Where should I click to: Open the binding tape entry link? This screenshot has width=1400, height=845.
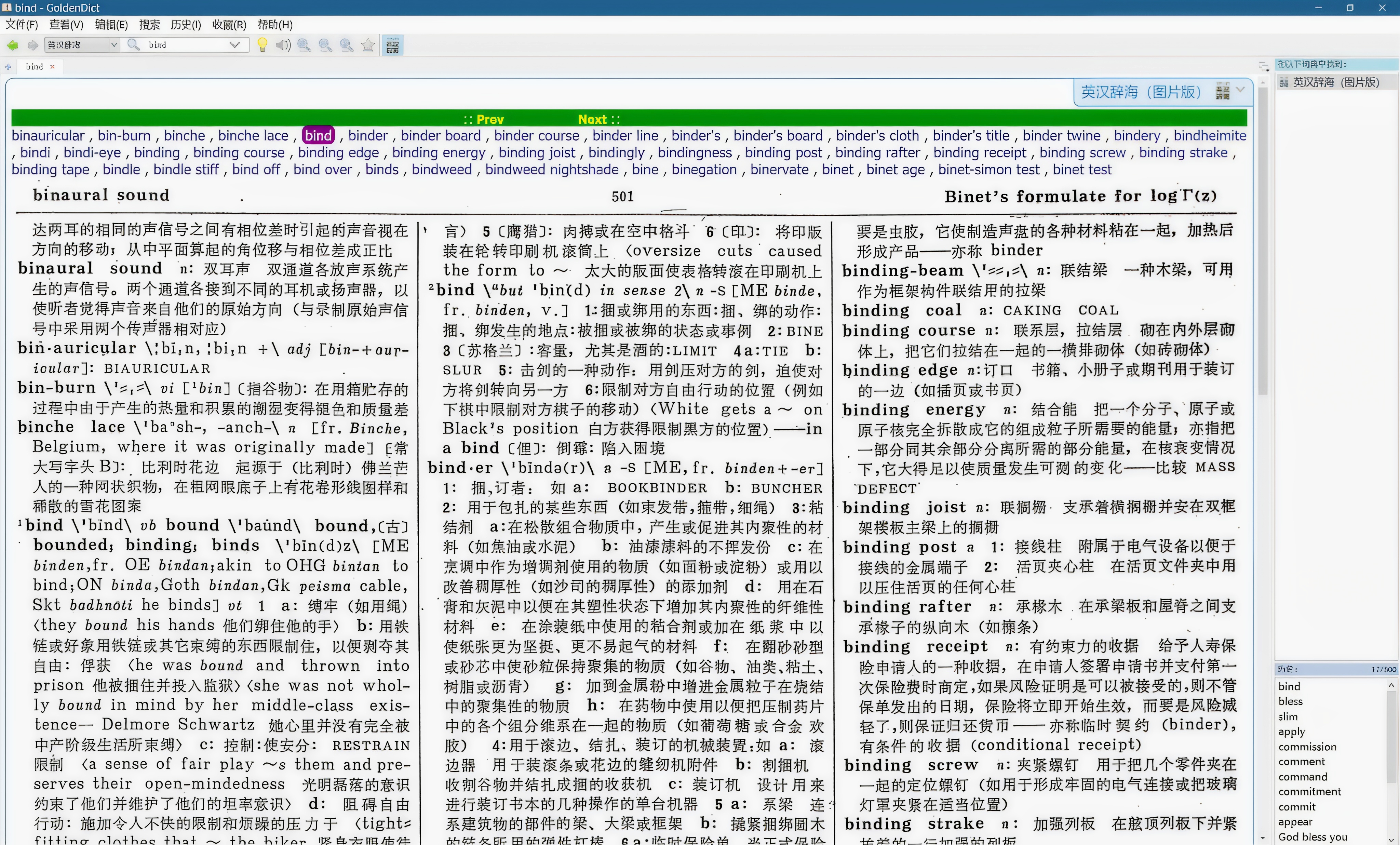50,170
